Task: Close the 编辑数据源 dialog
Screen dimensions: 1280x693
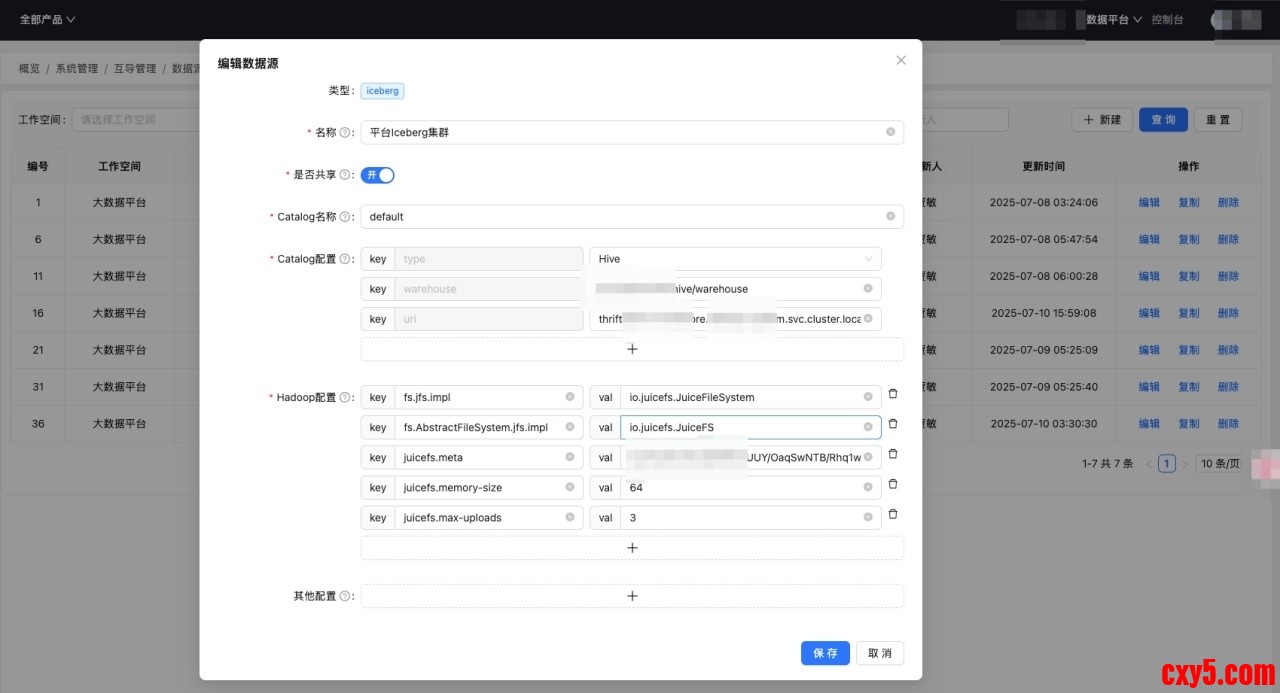Action: pyautogui.click(x=901, y=60)
